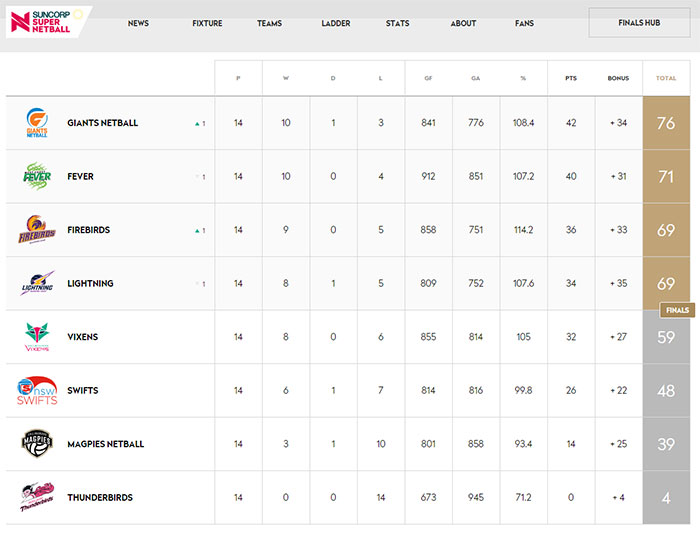
Task: Open the News menu item
Action: point(138,23)
